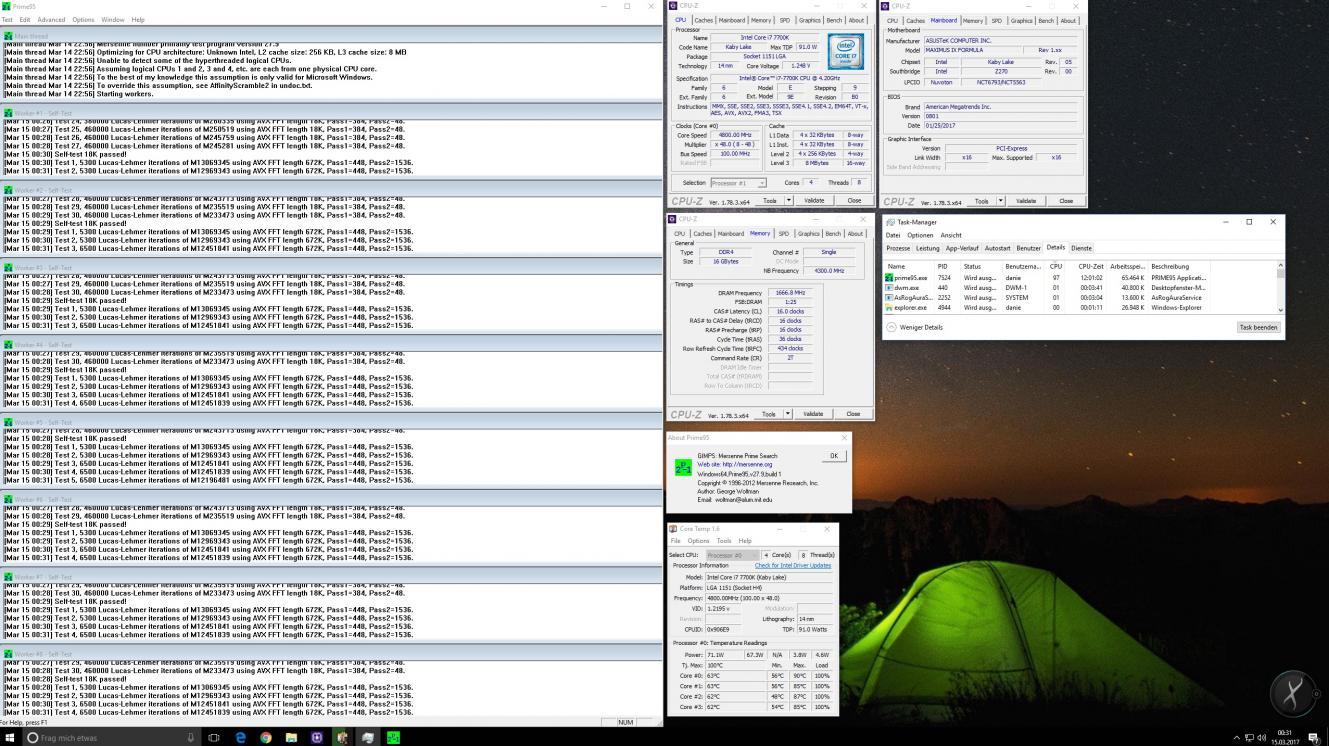
Task: Switch to the Prozesse tab in Task-Manager
Action: pos(898,248)
